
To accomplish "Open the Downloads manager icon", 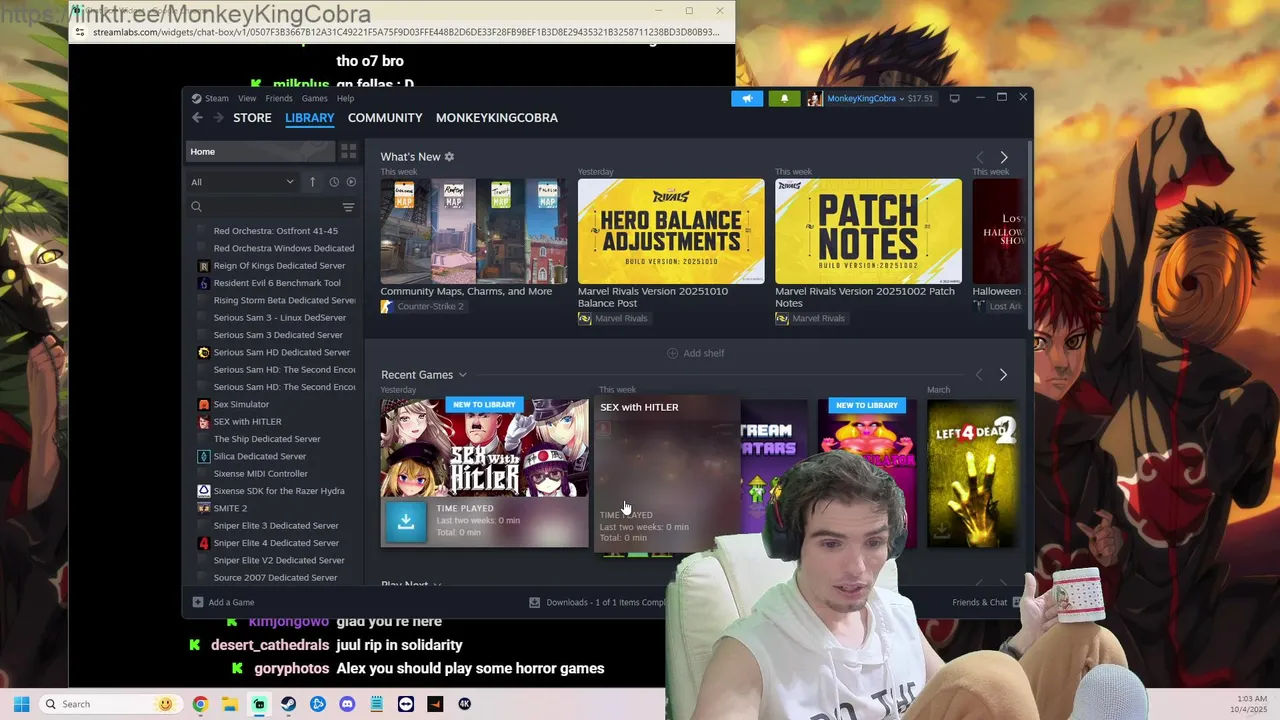I will [534, 602].
